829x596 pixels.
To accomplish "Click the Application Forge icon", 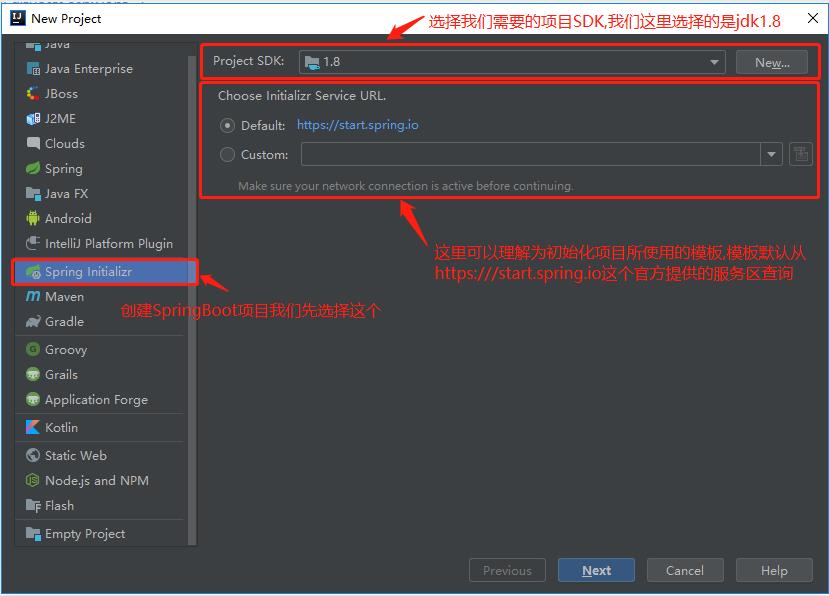I will [x=33, y=399].
